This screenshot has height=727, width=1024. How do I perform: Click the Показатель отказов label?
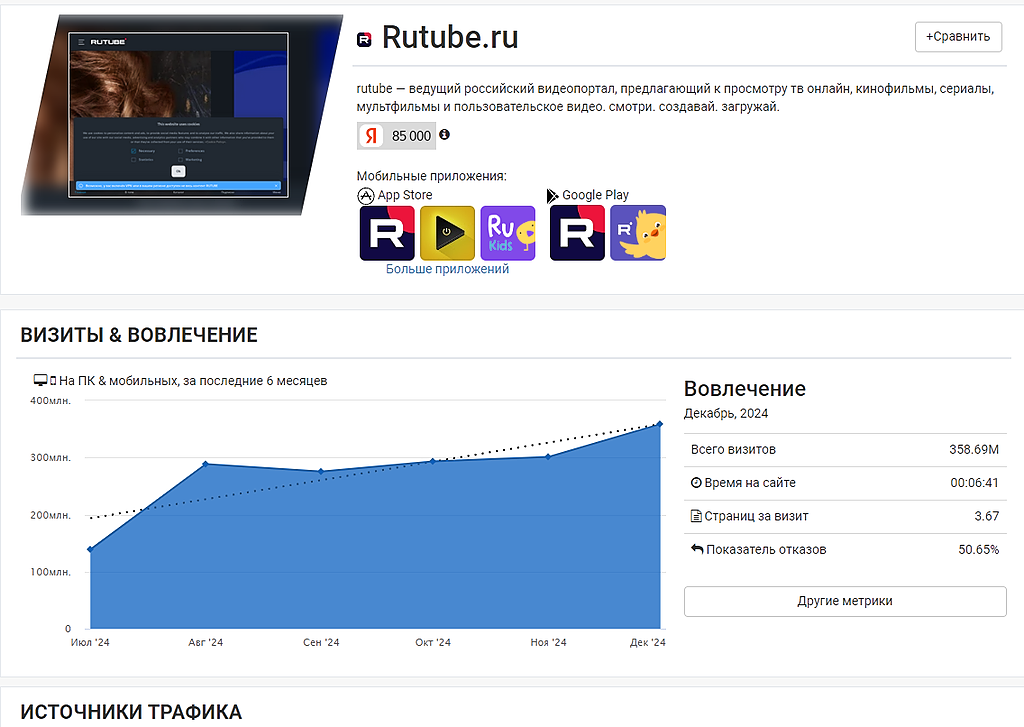(x=766, y=549)
